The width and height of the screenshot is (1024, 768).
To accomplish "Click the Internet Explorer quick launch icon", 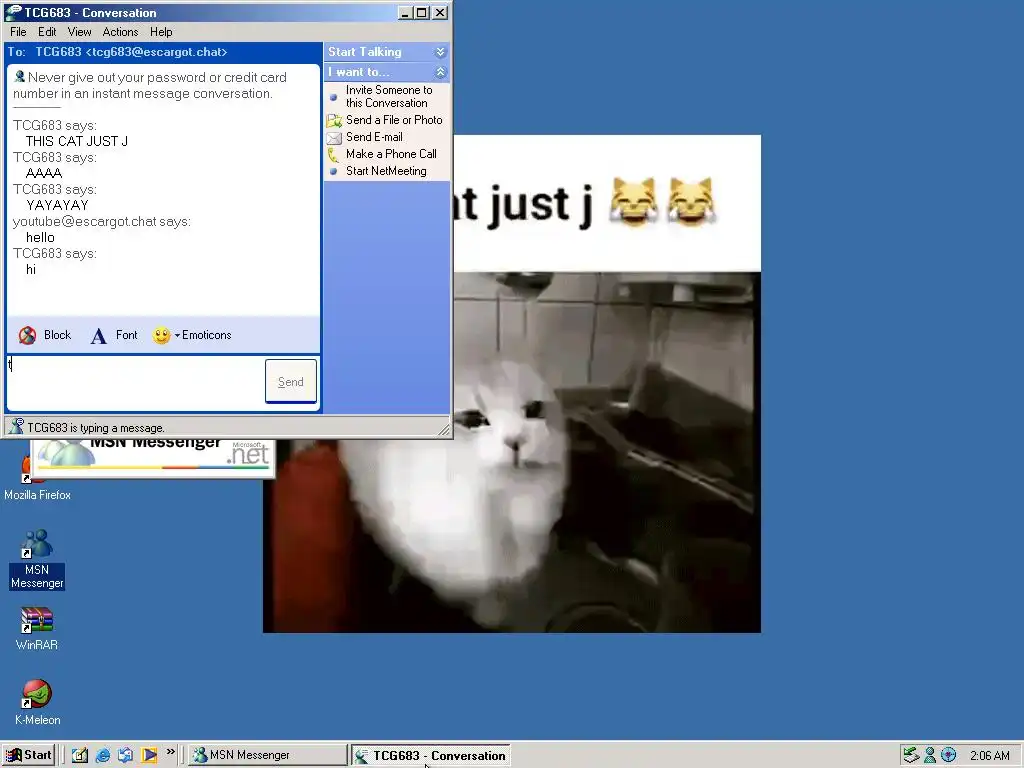I will tap(103, 755).
